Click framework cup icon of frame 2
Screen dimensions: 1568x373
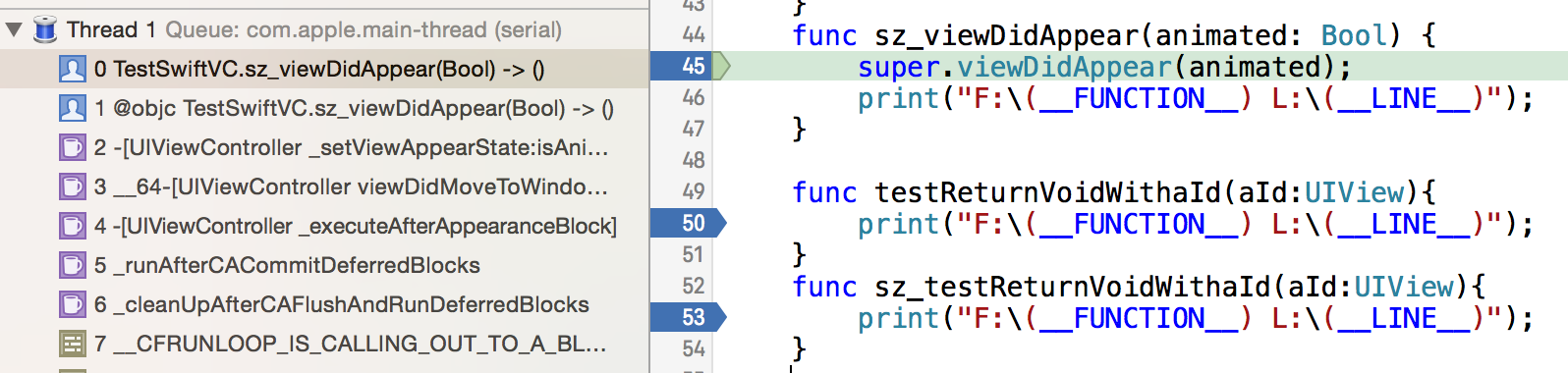[x=73, y=147]
